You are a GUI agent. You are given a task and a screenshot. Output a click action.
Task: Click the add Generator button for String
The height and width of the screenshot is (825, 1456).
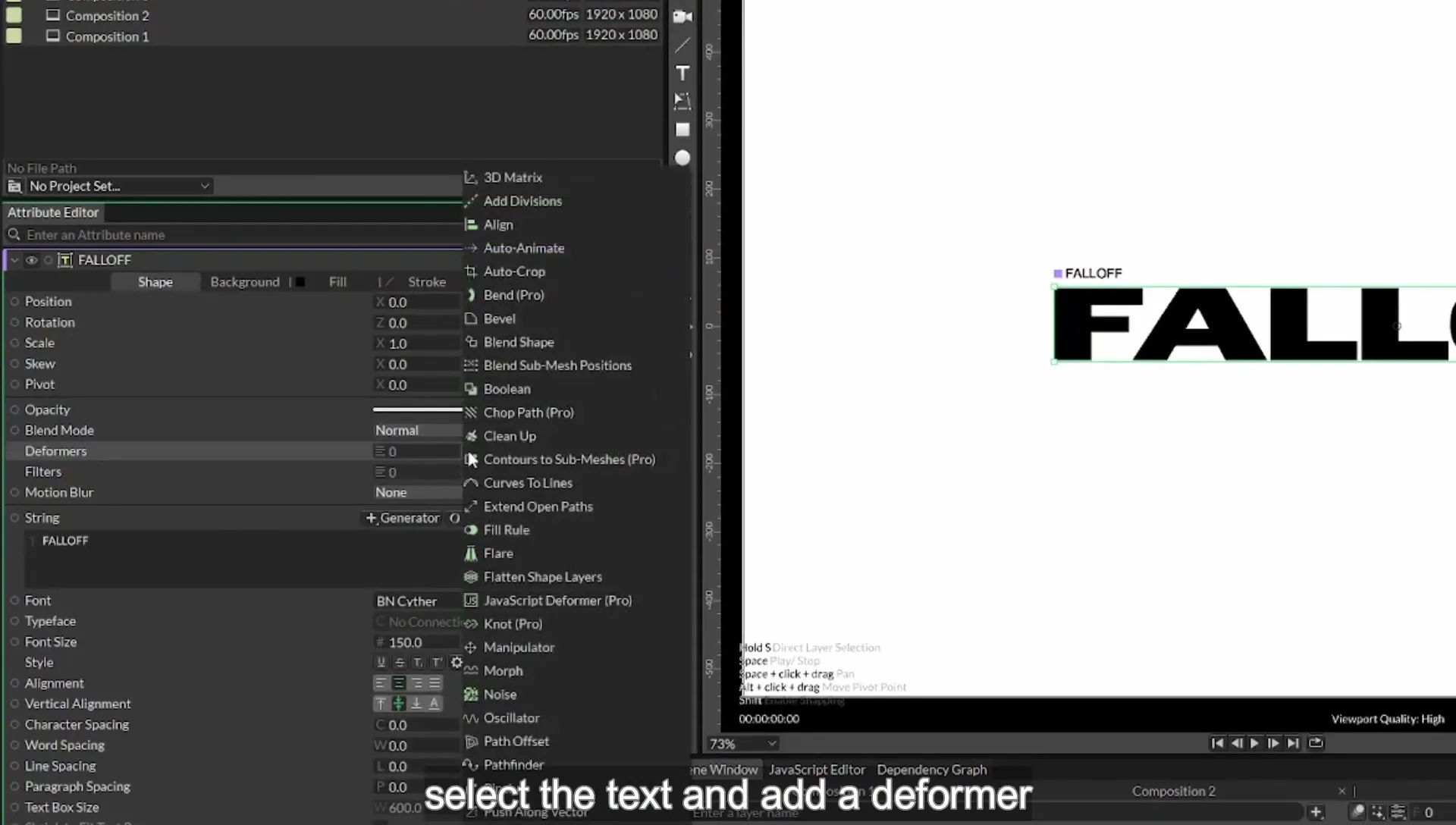(x=403, y=518)
